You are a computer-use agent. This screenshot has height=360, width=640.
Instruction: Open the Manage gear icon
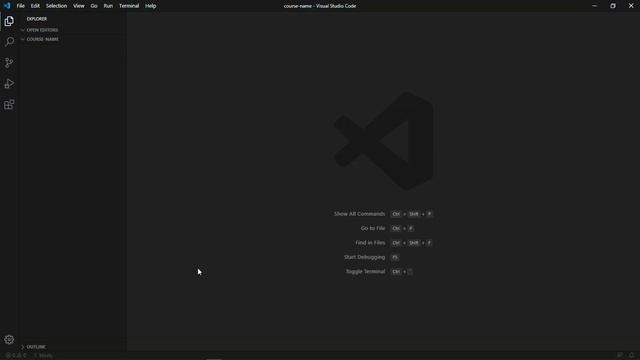pos(9,339)
